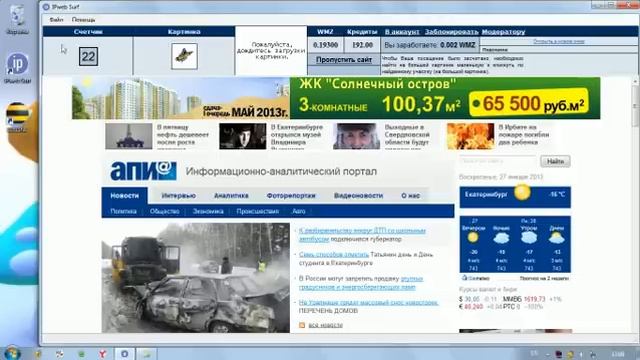Click the morning cloud forecast icon
Viewport: 640px width, 360px height.
point(529,238)
